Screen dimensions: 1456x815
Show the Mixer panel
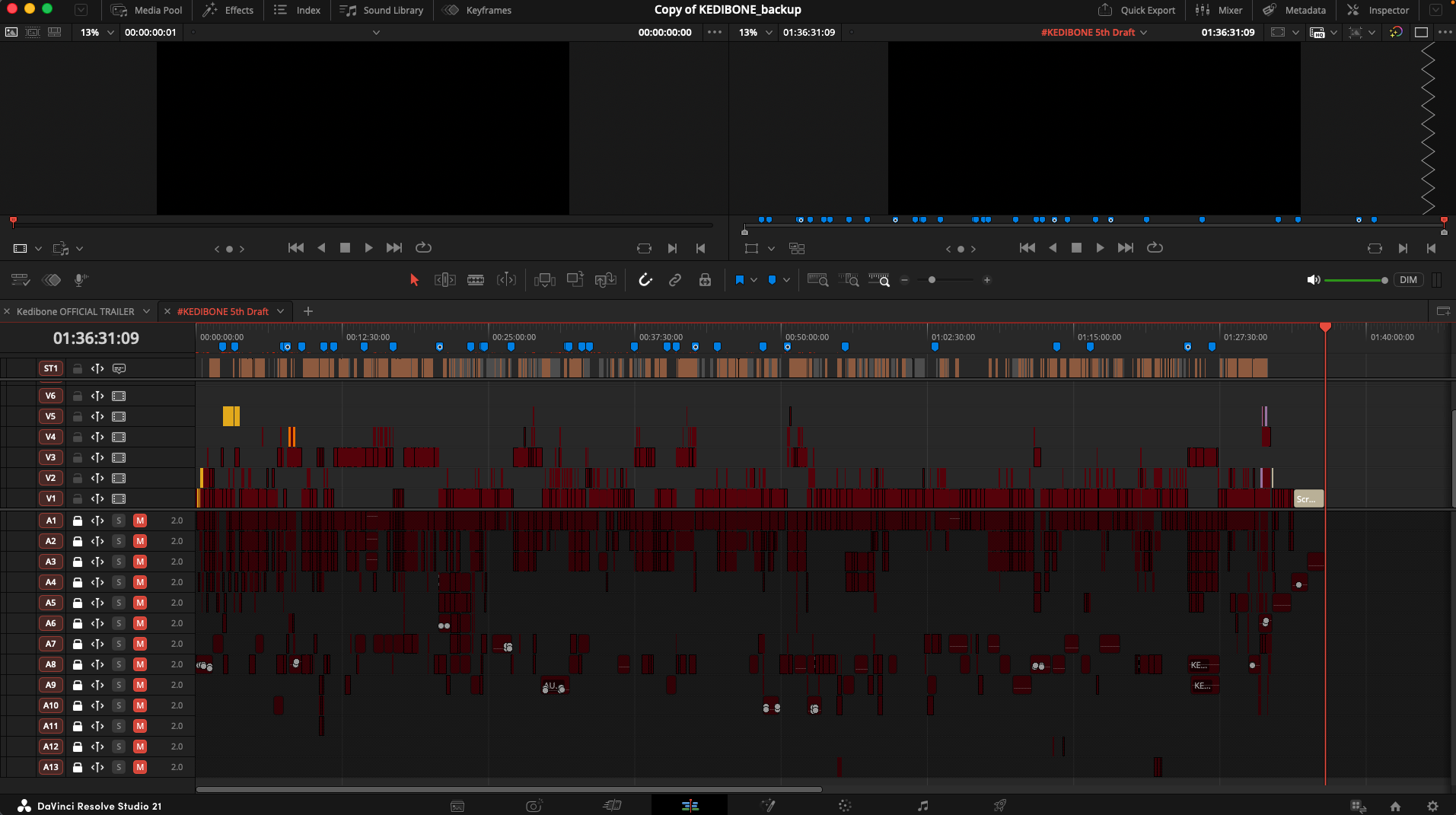[x=1219, y=10]
